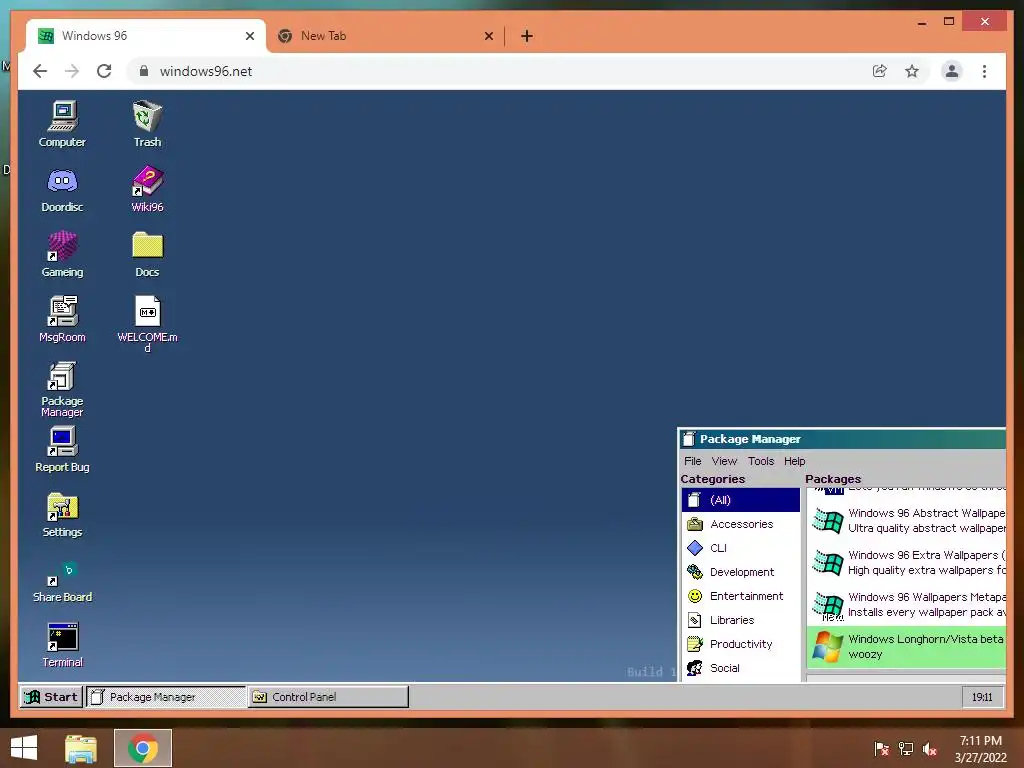Open the File menu in Package Manager

pyautogui.click(x=692, y=461)
